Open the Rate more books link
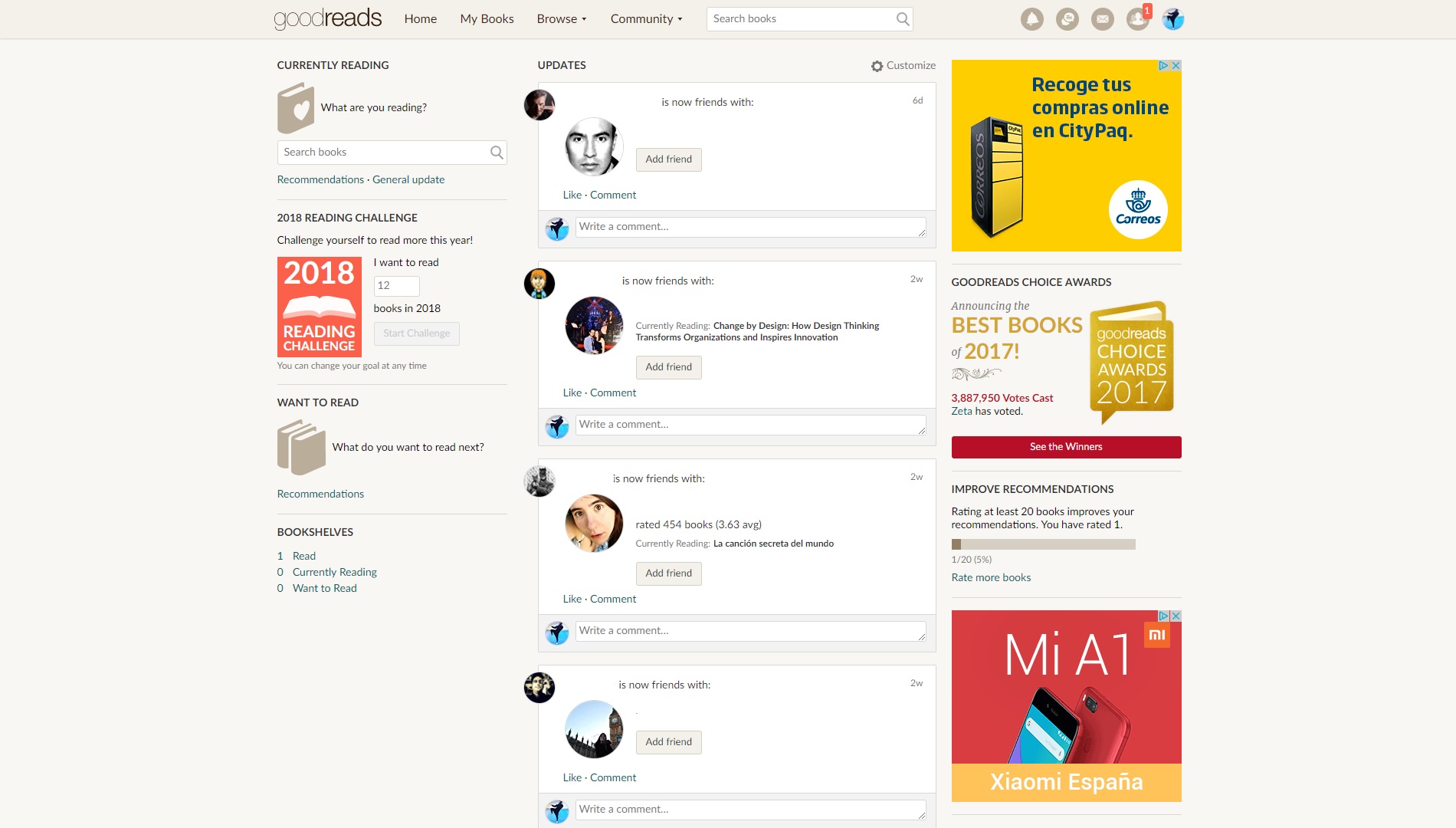1456x828 pixels. [991, 577]
